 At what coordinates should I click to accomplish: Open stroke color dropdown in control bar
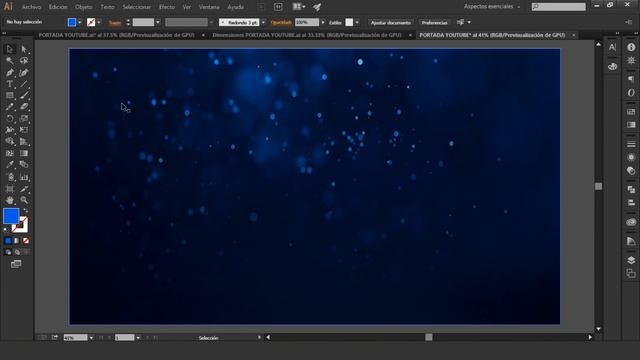click(99, 22)
